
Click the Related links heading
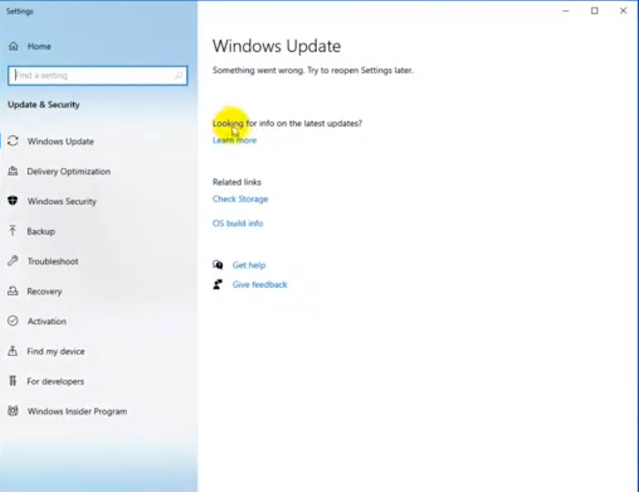pyautogui.click(x=237, y=182)
